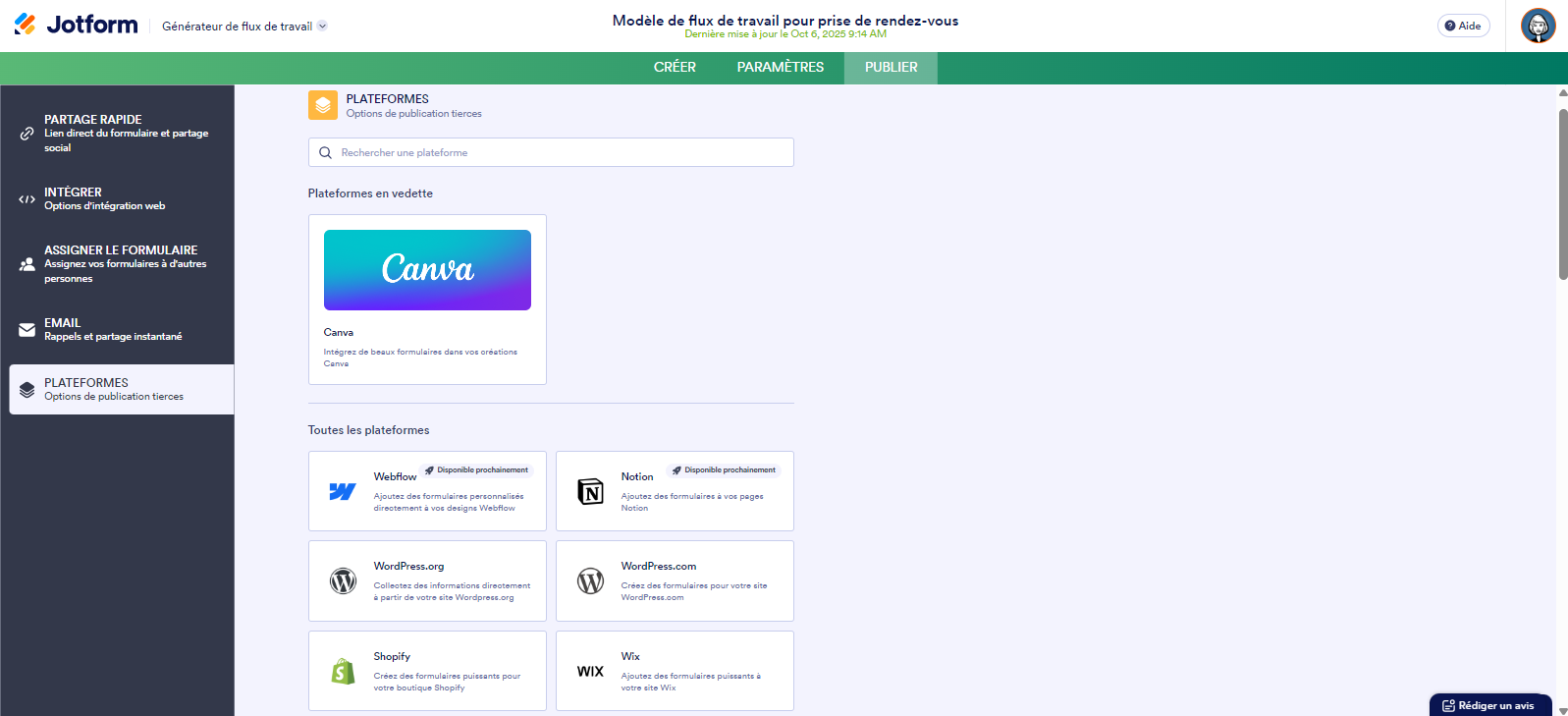Image resolution: width=1568 pixels, height=716 pixels.
Task: Click the Canva title under the thumbnail
Action: 339,332
